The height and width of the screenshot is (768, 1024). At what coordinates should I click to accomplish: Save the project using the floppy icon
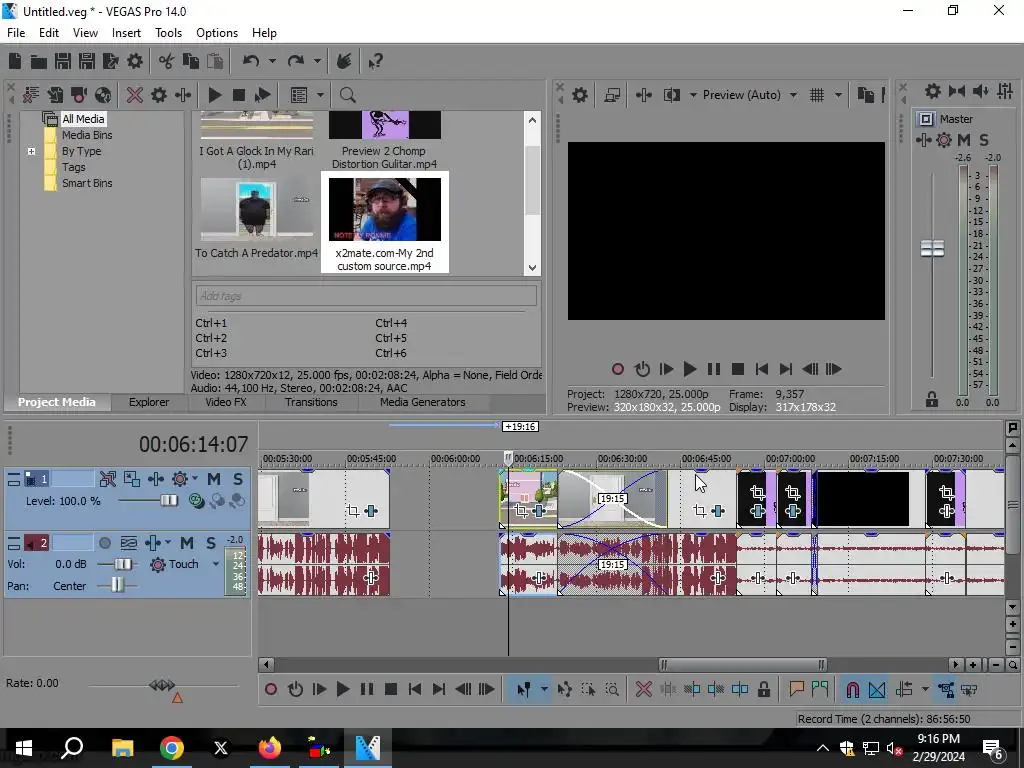pos(63,61)
